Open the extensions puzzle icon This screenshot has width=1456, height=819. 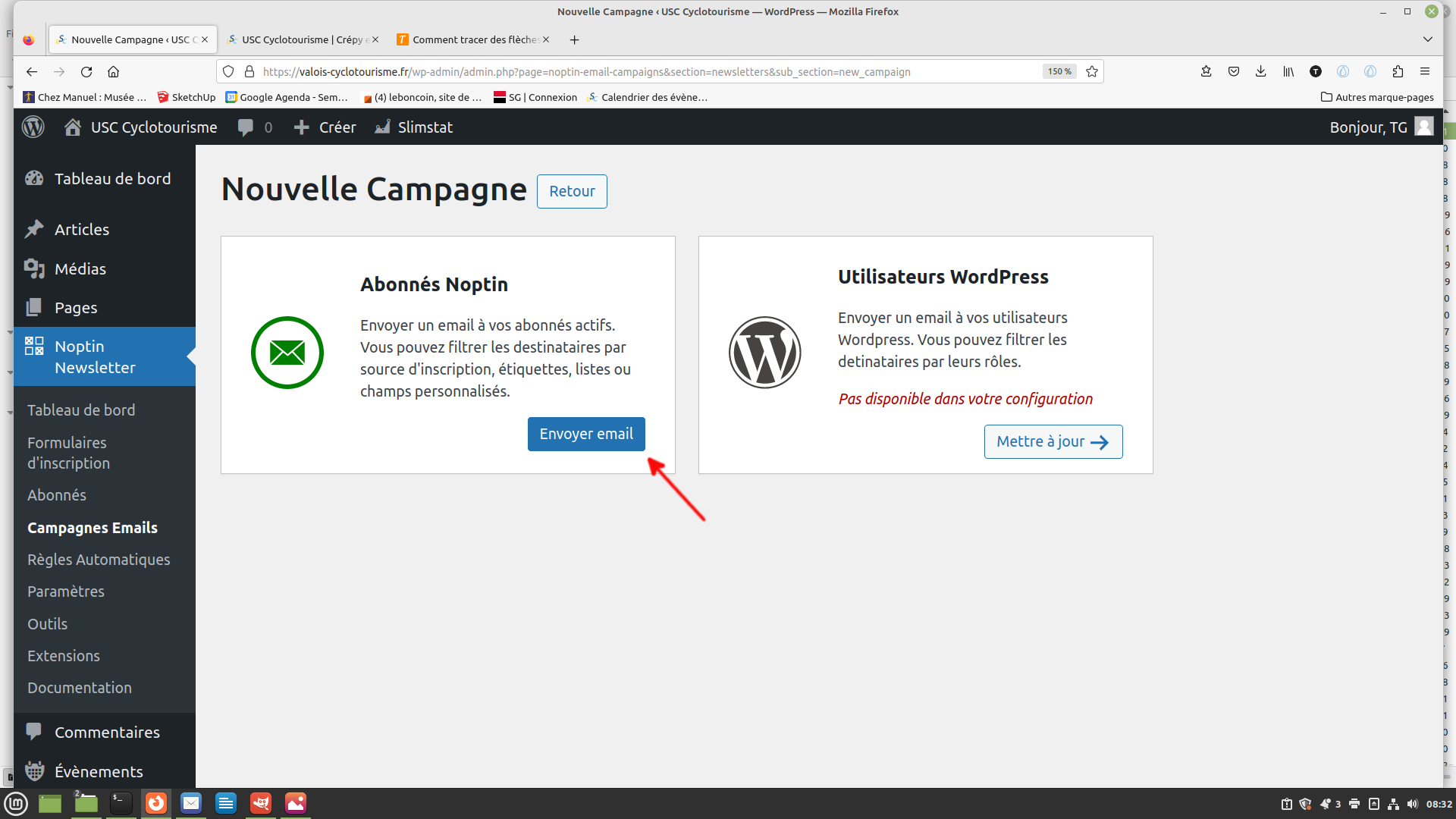(1398, 71)
